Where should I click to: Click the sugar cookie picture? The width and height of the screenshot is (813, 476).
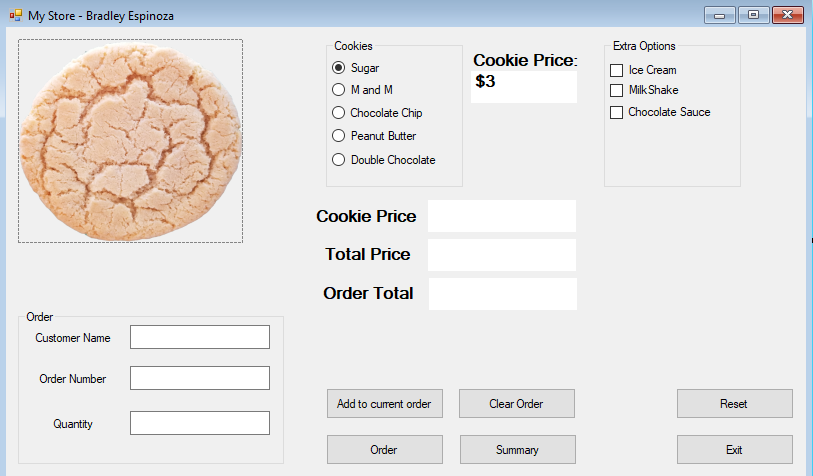click(x=130, y=141)
